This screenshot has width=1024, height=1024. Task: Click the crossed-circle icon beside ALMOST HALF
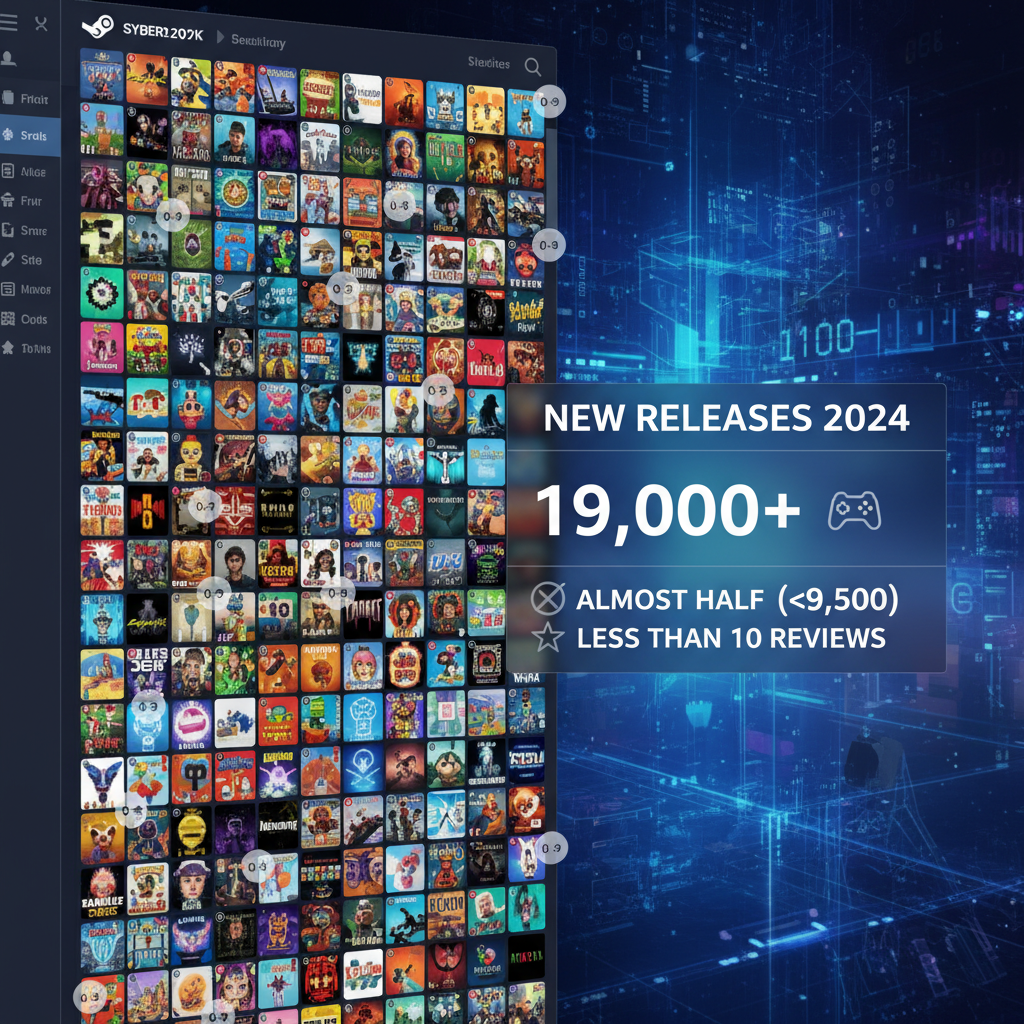tap(547, 600)
